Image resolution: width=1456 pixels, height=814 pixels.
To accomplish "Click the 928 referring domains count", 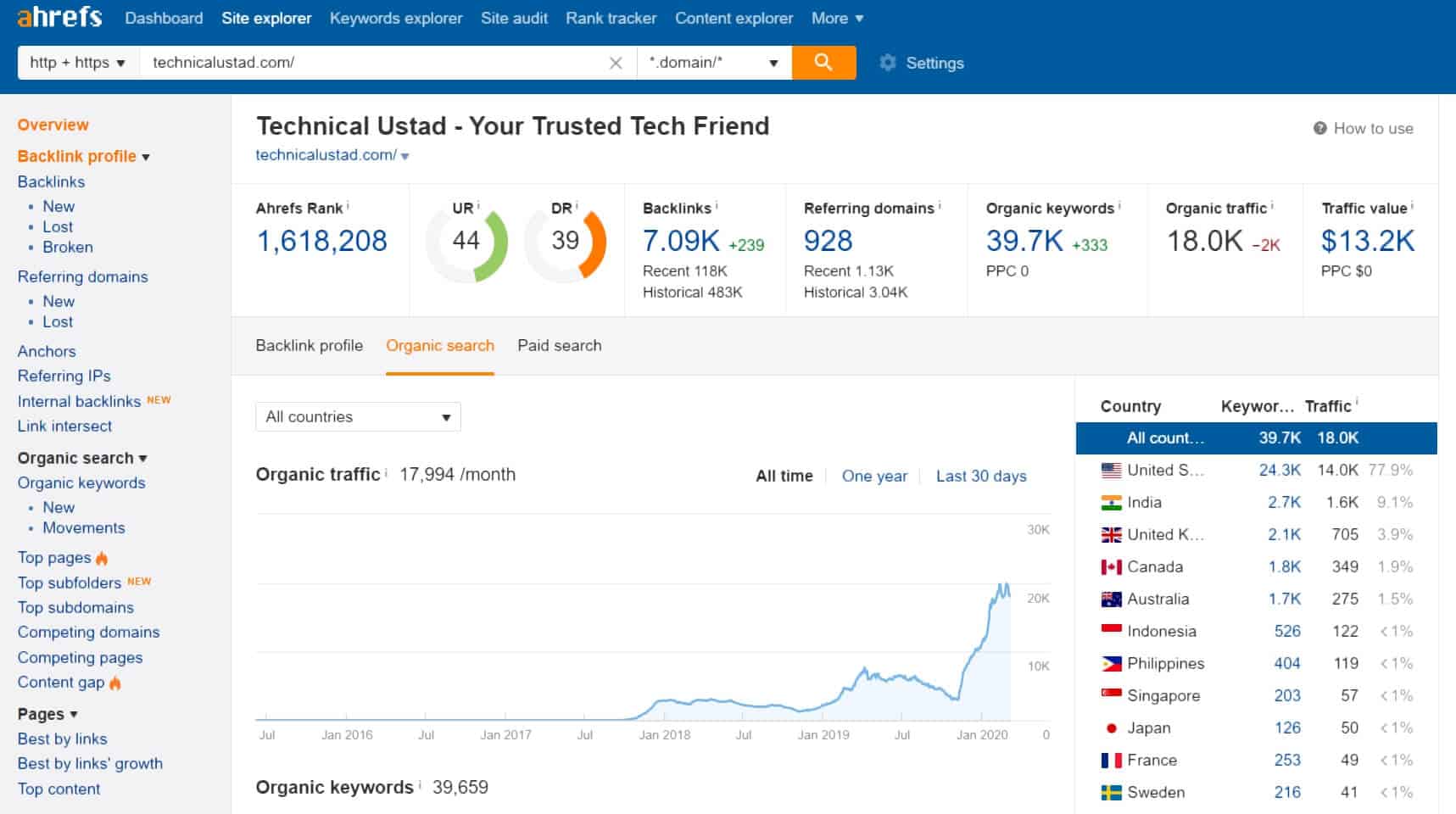I will click(828, 241).
